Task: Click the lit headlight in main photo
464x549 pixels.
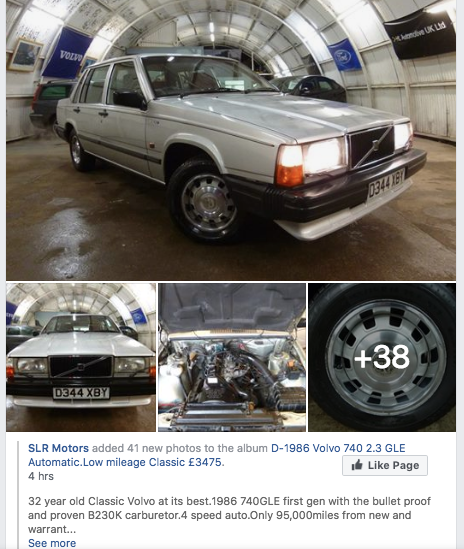Action: [324, 155]
